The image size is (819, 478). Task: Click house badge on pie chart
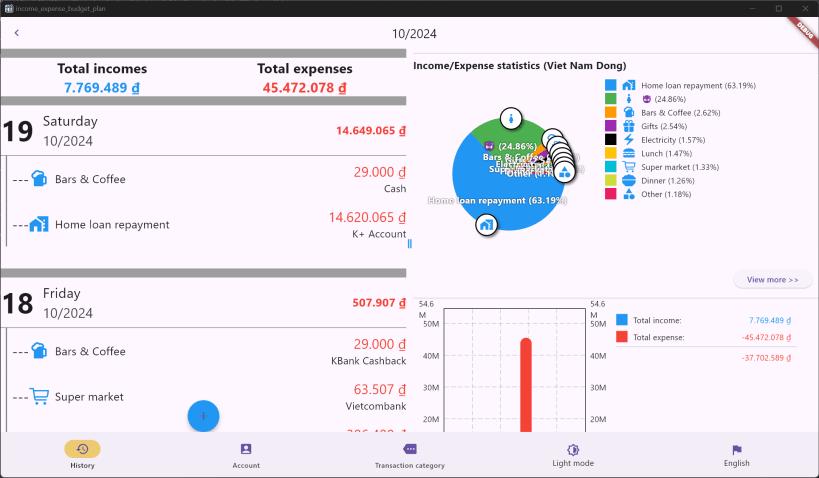(486, 225)
